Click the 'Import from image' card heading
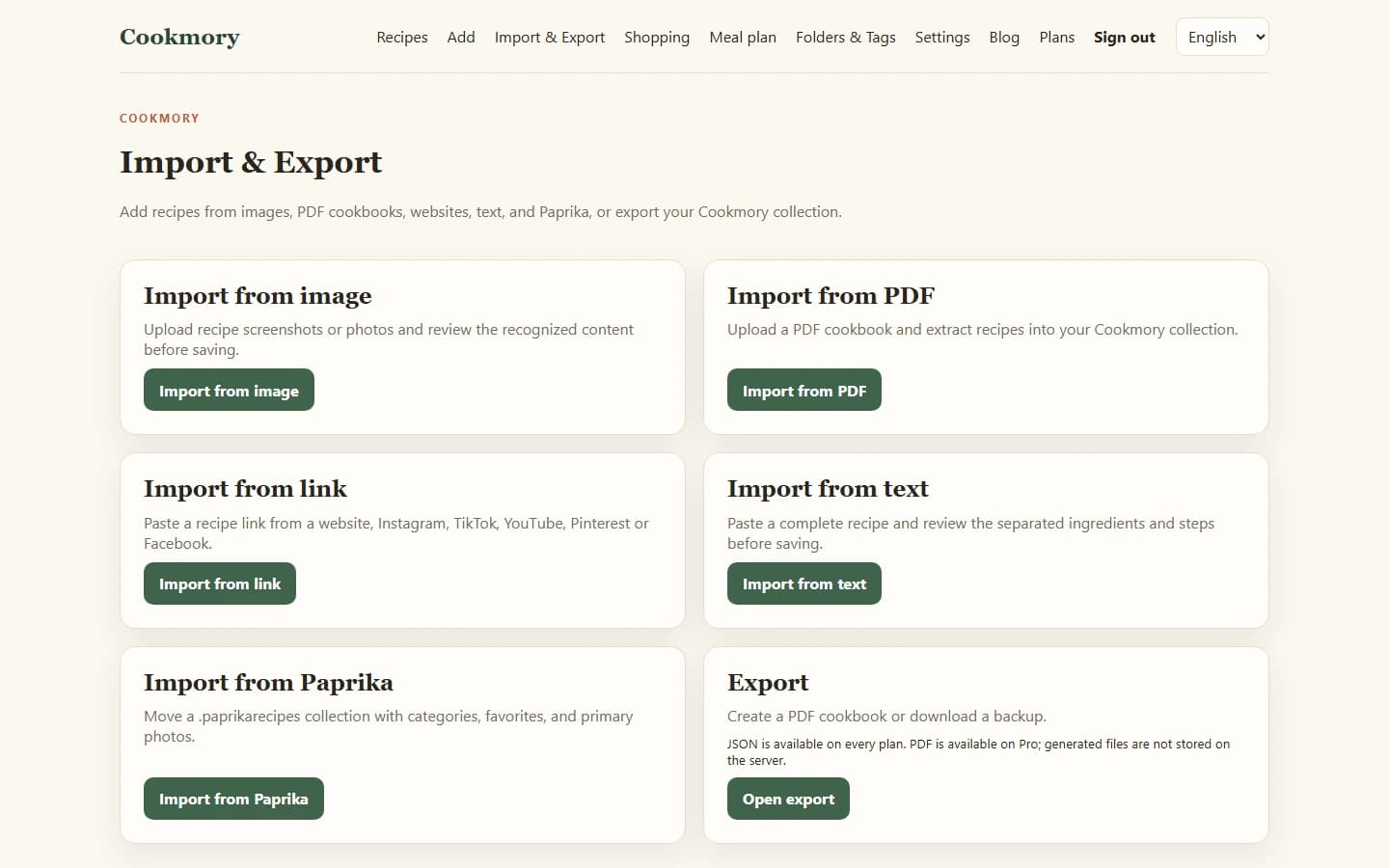The width and height of the screenshot is (1389, 868). click(258, 296)
